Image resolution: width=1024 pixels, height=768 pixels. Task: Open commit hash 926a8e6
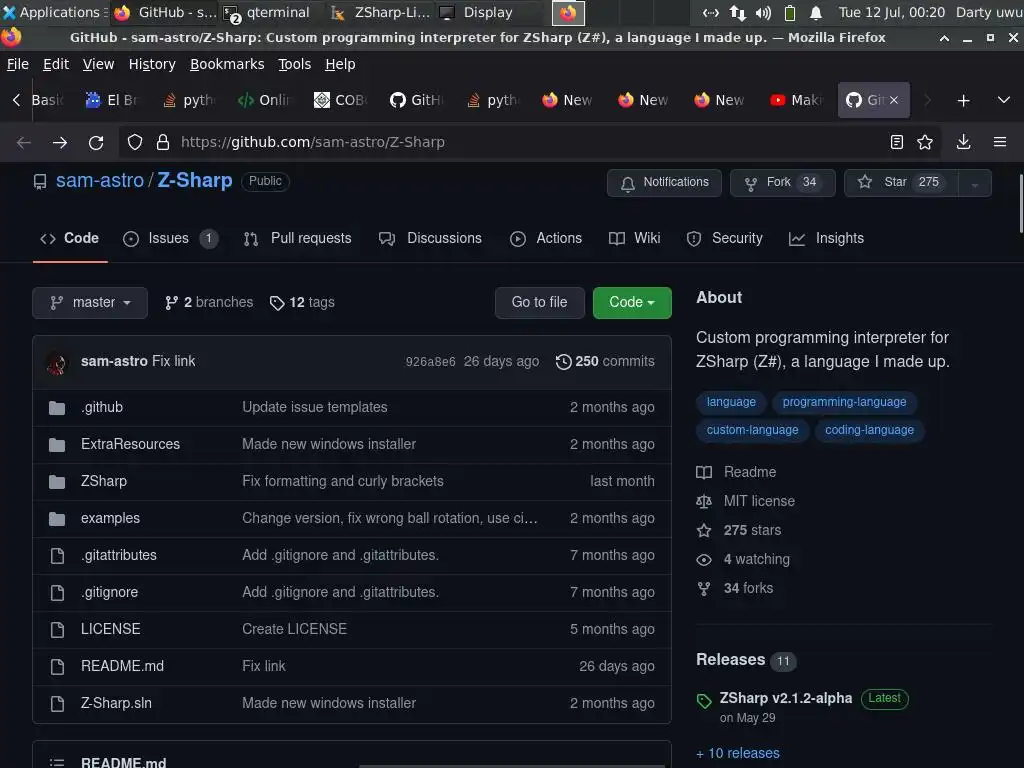point(430,362)
